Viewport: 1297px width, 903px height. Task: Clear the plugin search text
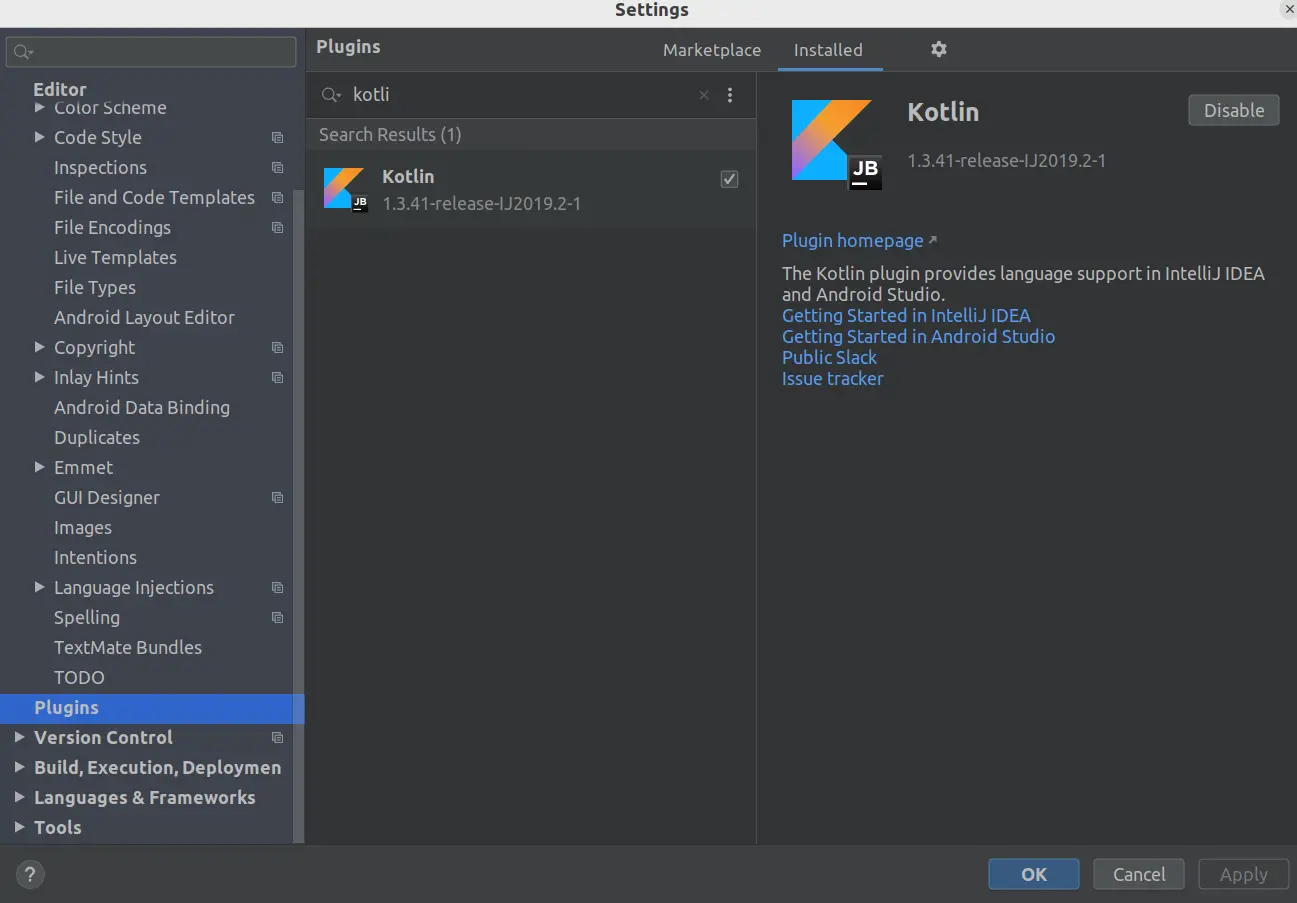pyautogui.click(x=704, y=95)
